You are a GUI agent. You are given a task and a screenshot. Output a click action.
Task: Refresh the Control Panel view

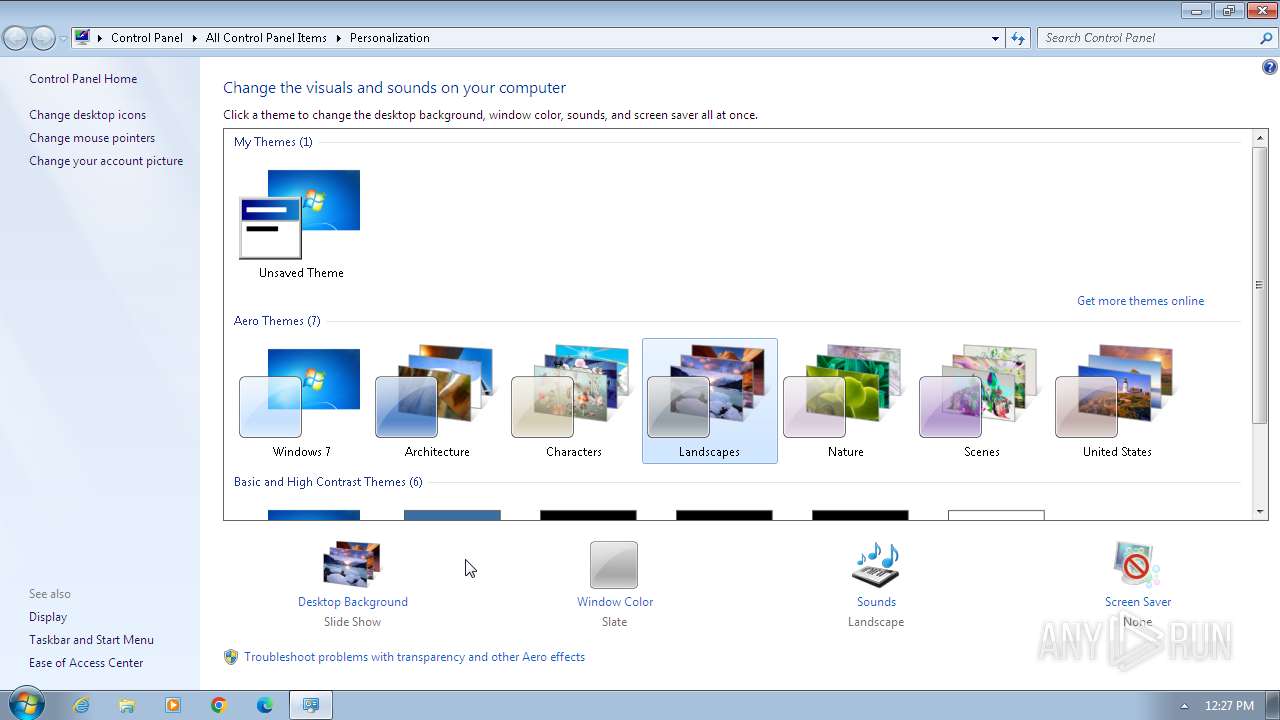(x=1018, y=38)
